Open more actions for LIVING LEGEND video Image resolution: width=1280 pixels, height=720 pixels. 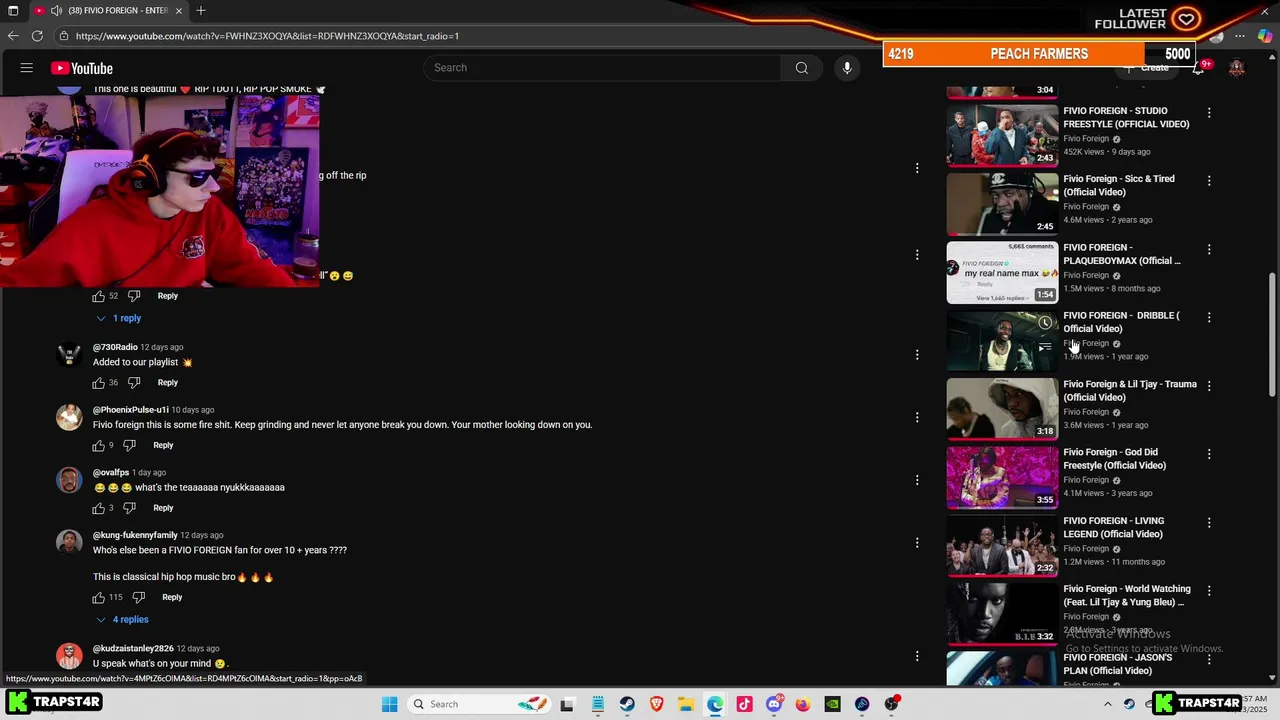(1209, 523)
